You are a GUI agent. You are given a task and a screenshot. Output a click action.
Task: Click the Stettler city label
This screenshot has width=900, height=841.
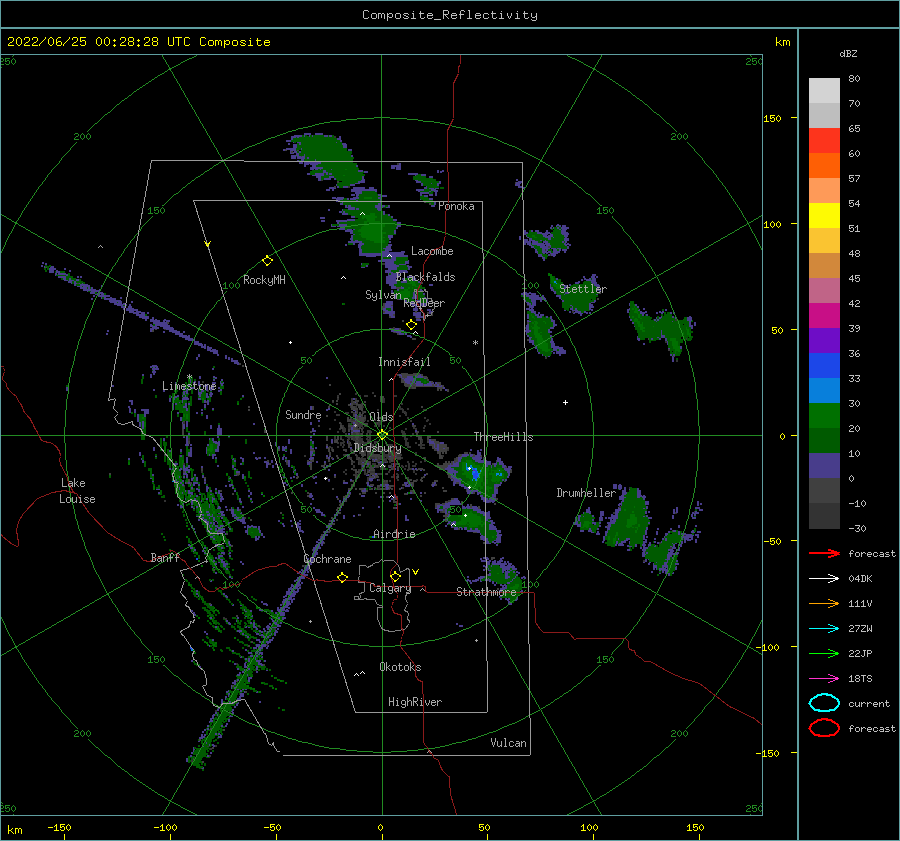583,289
